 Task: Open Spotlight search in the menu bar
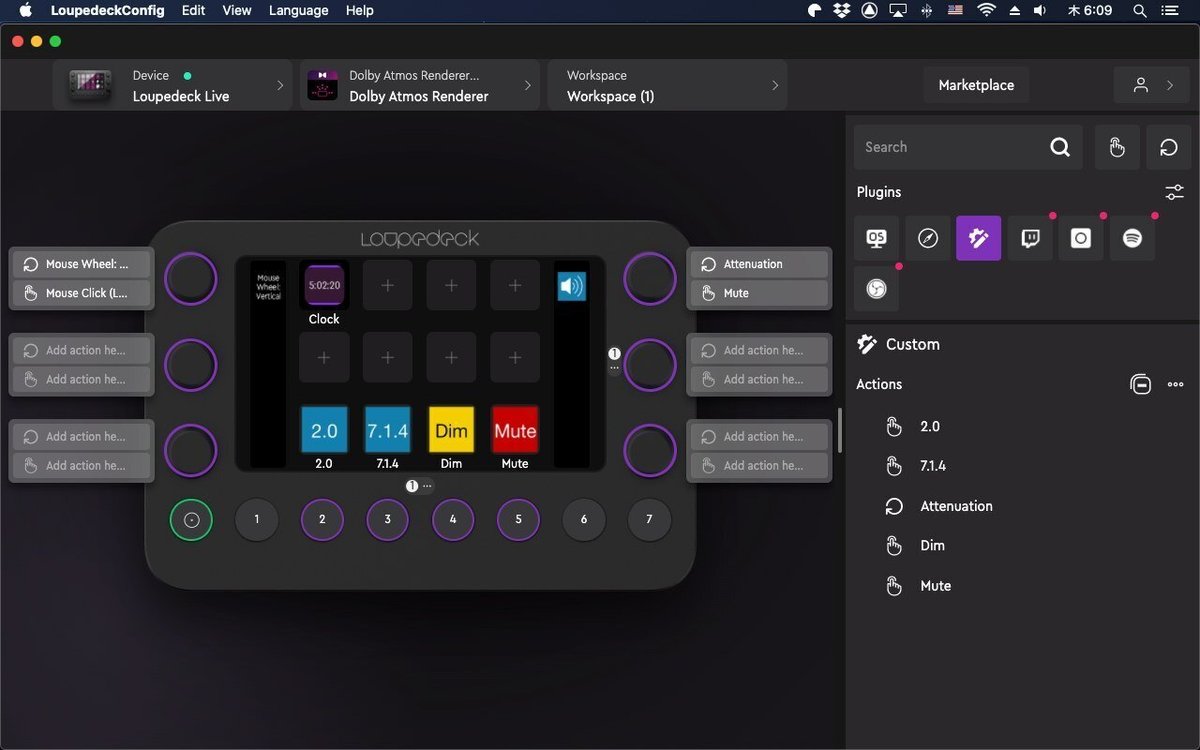pyautogui.click(x=1139, y=10)
